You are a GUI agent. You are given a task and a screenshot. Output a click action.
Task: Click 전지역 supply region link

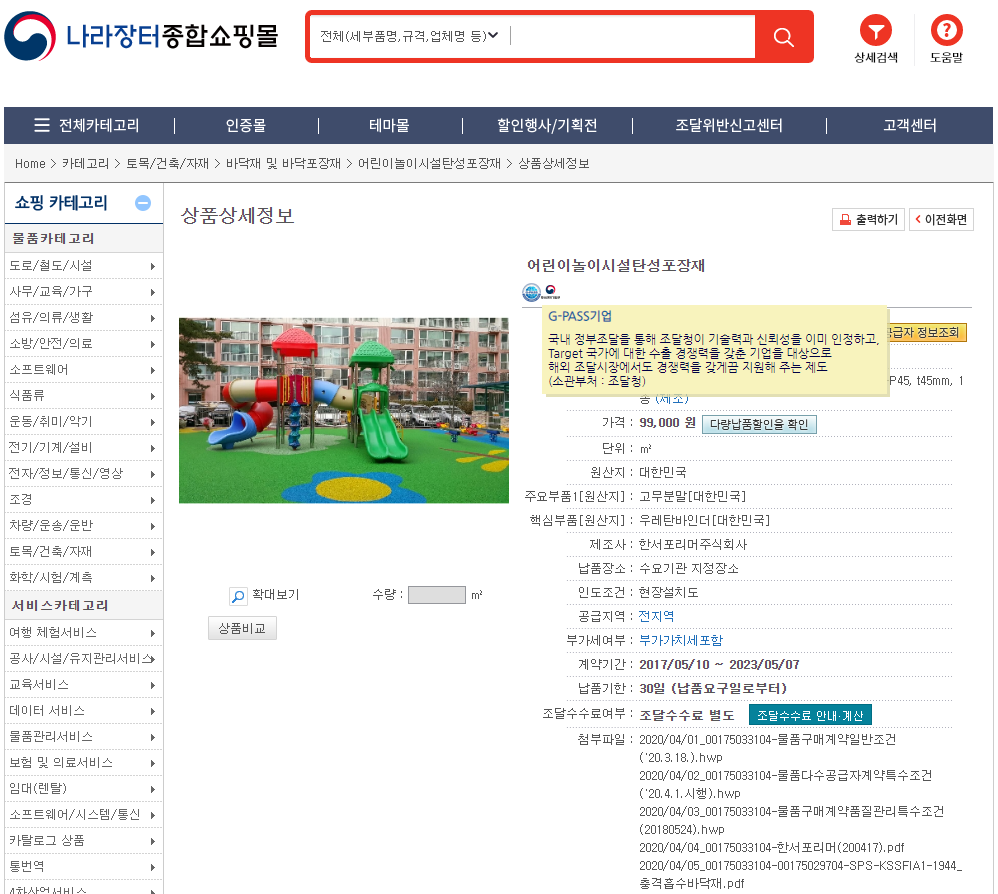[656, 616]
